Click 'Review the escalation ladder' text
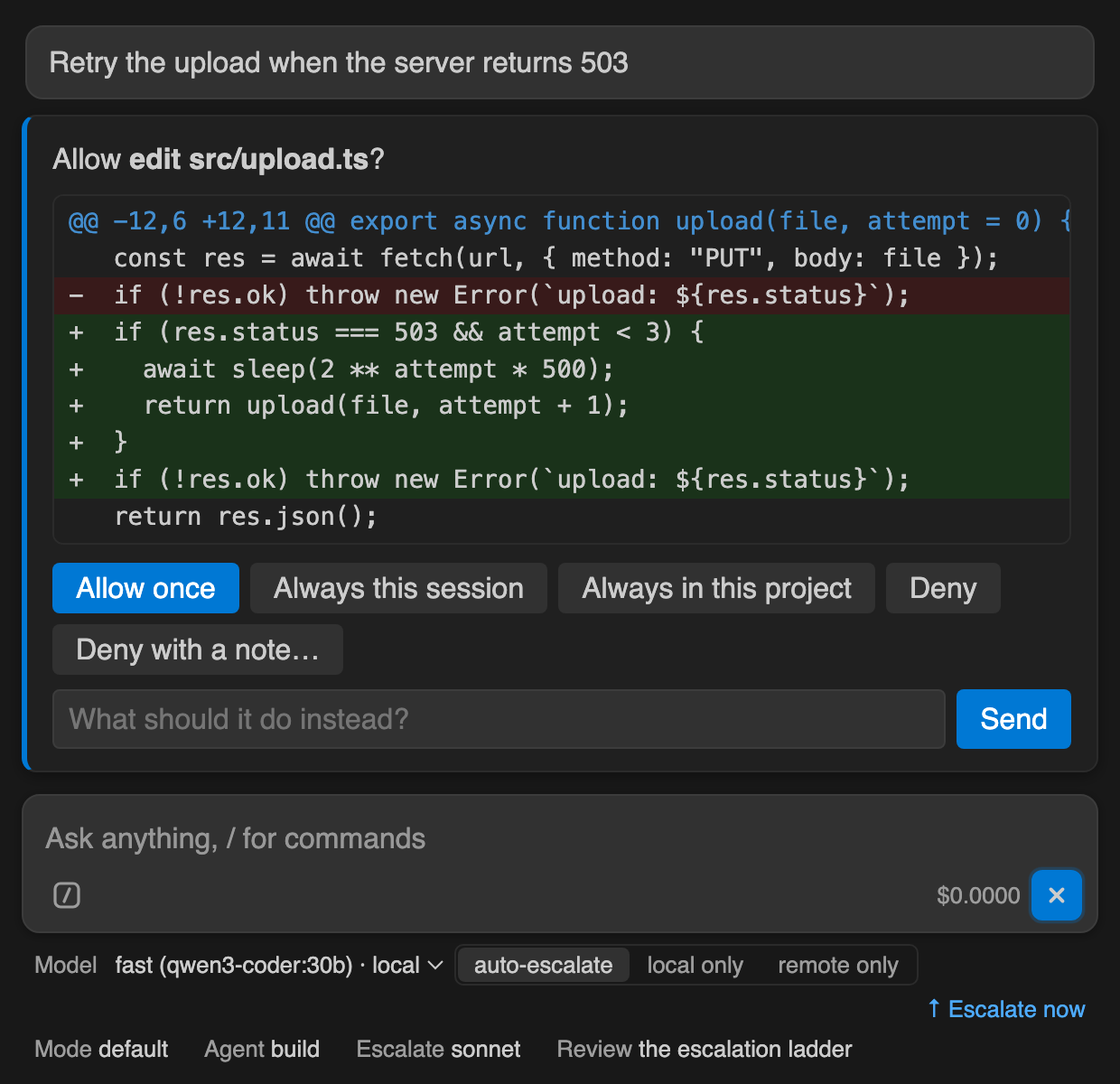The width and height of the screenshot is (1120, 1084). [705, 1049]
